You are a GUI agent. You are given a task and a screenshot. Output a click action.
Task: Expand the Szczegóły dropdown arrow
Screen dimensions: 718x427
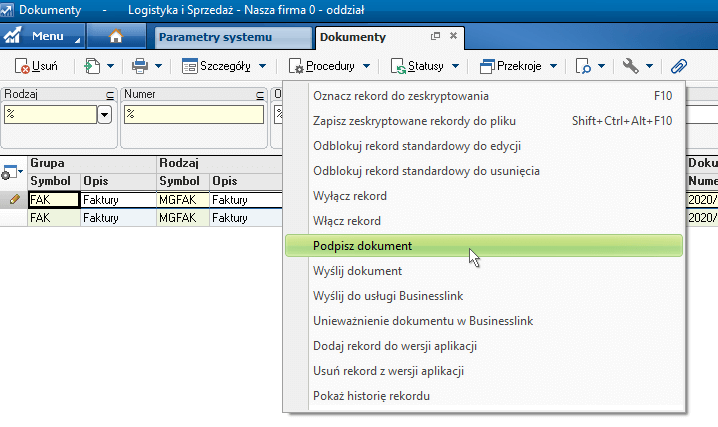tap(262, 66)
